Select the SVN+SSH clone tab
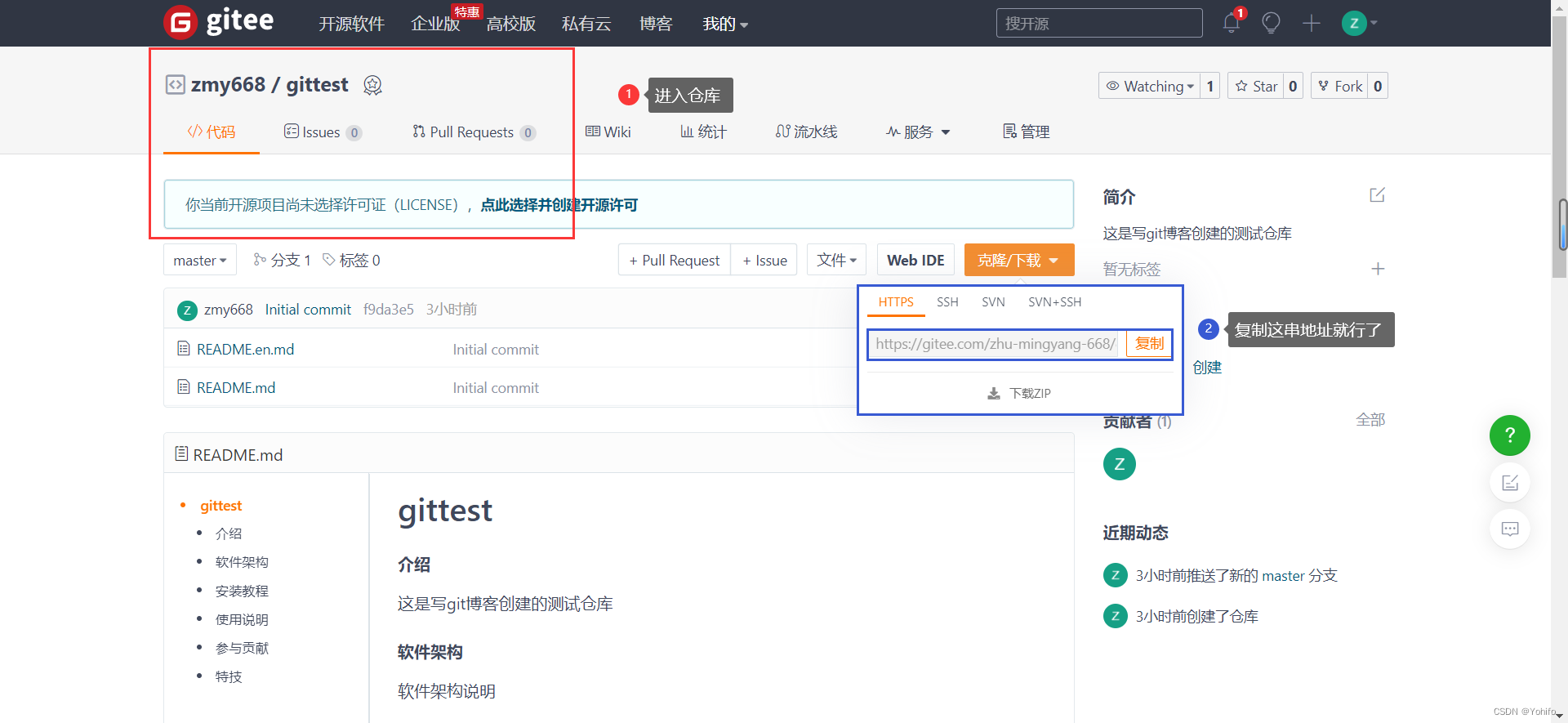Viewport: 1568px width, 723px height. (x=1054, y=302)
